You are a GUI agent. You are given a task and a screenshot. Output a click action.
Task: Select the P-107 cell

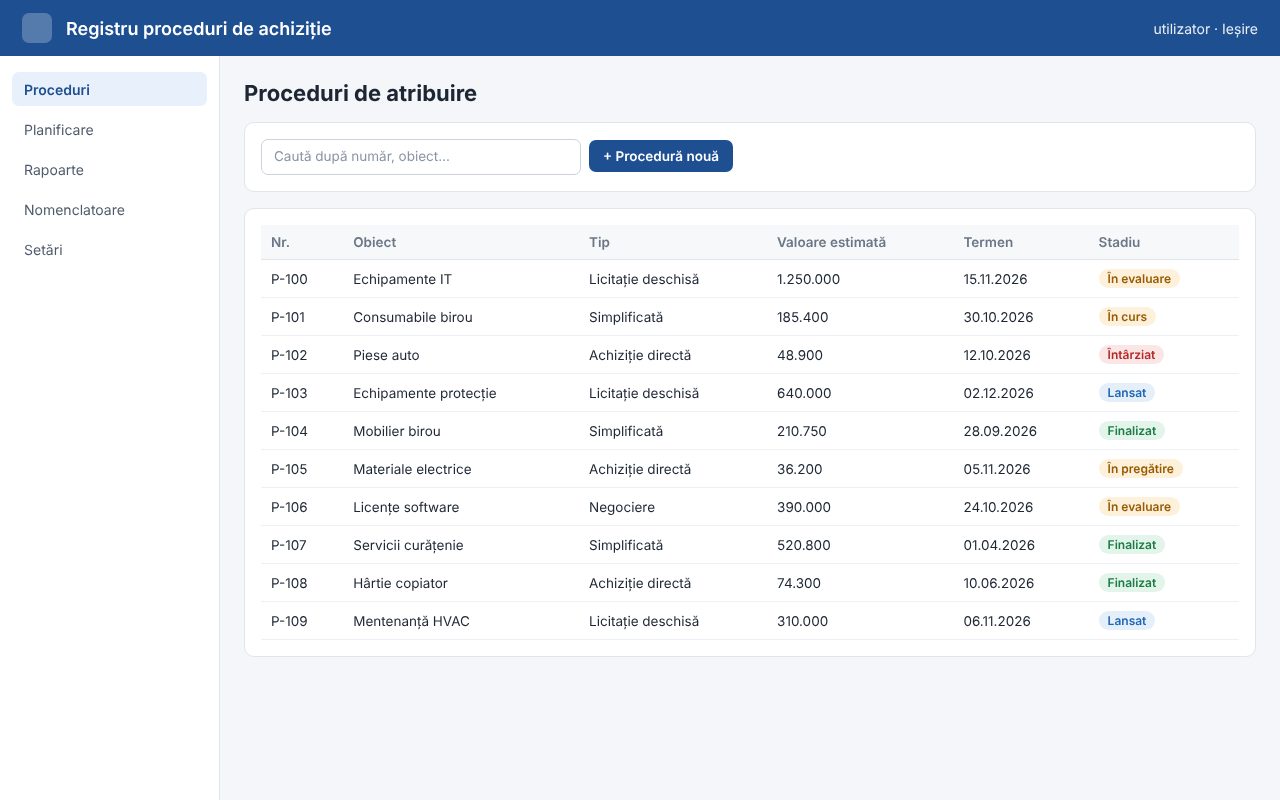click(289, 545)
